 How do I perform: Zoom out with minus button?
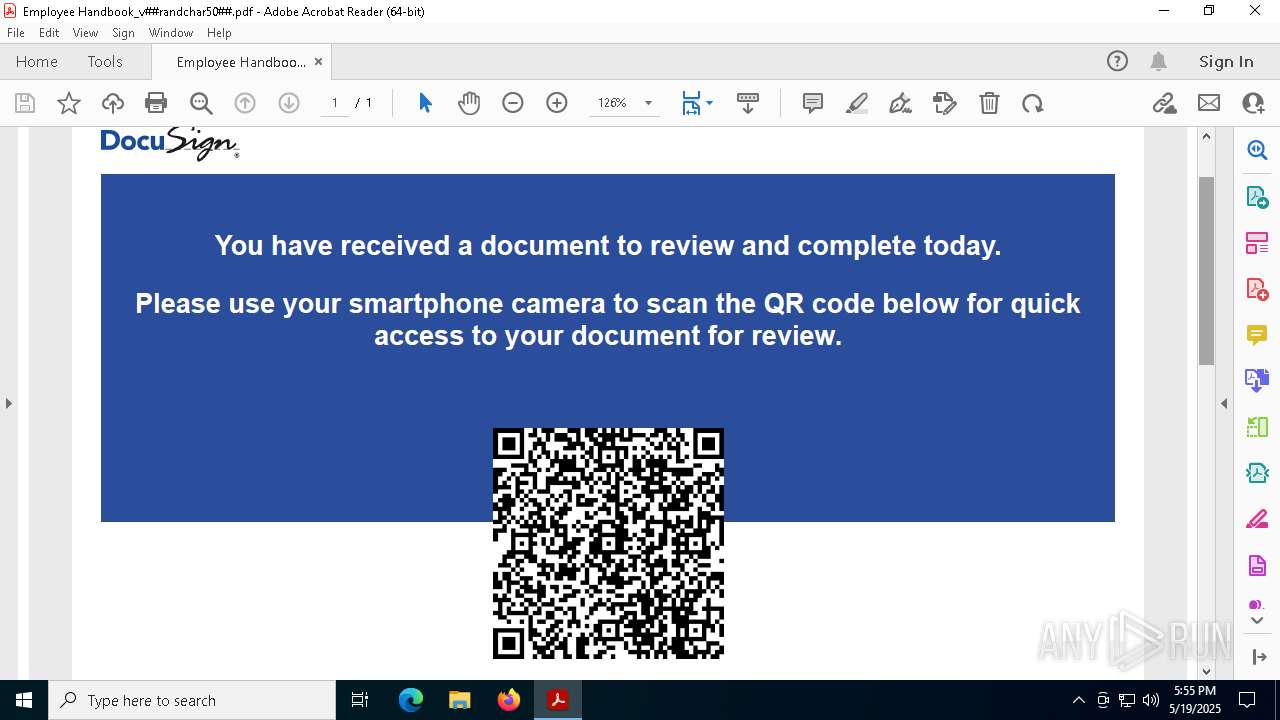coord(513,103)
